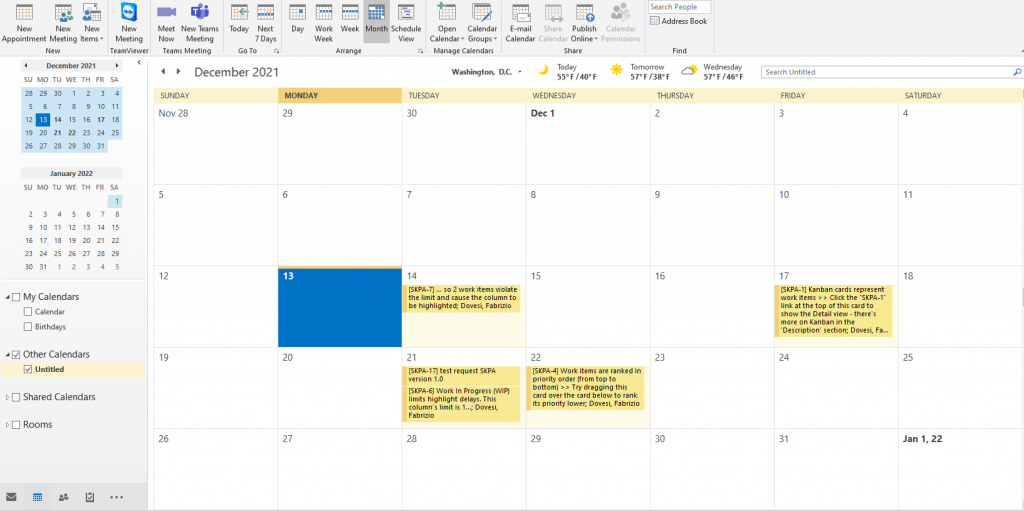This screenshot has height=511, width=1024.
Task: Click the search magnifier icon
Action: 1017,72
